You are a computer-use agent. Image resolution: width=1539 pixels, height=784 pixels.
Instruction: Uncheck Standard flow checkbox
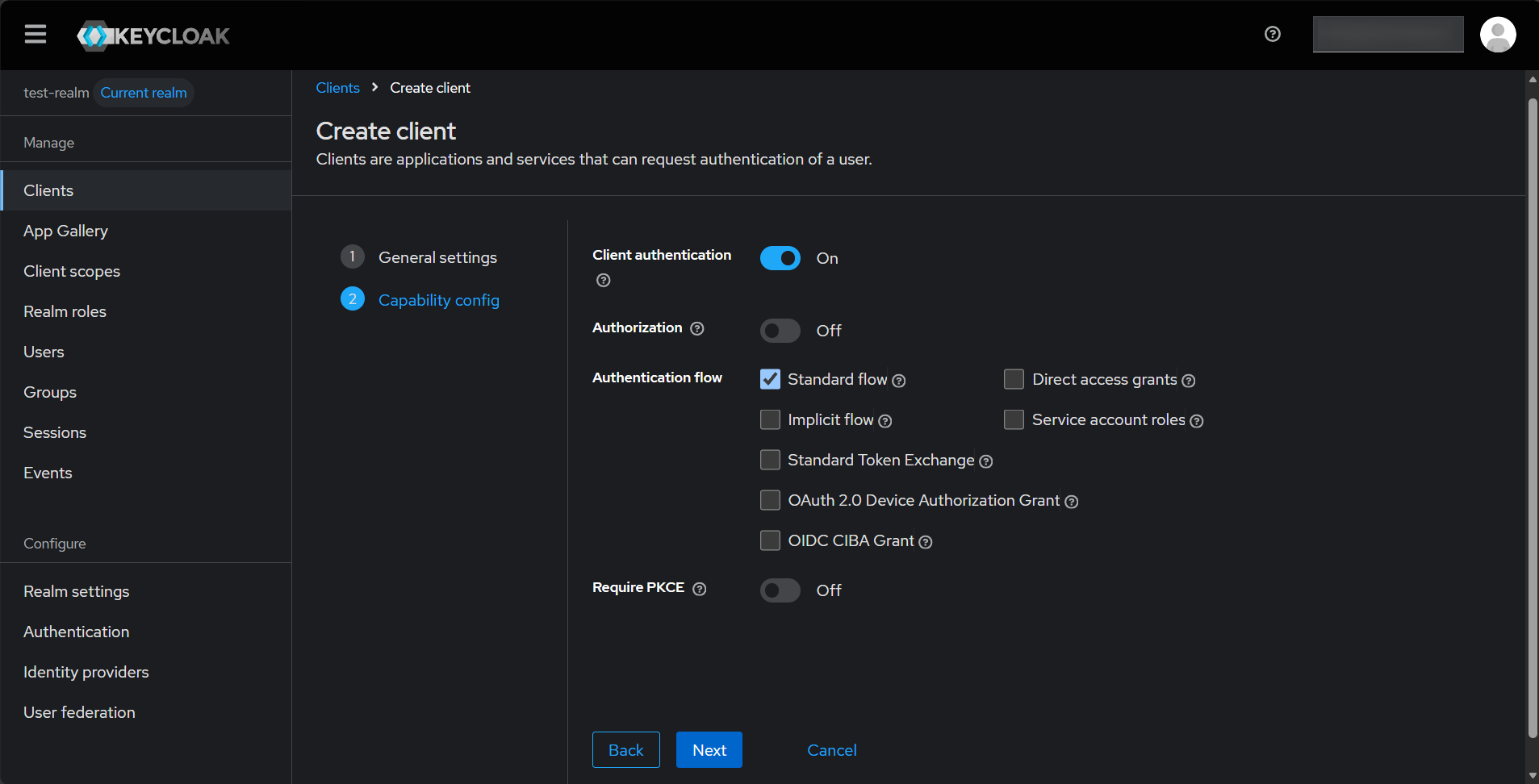tap(771, 379)
